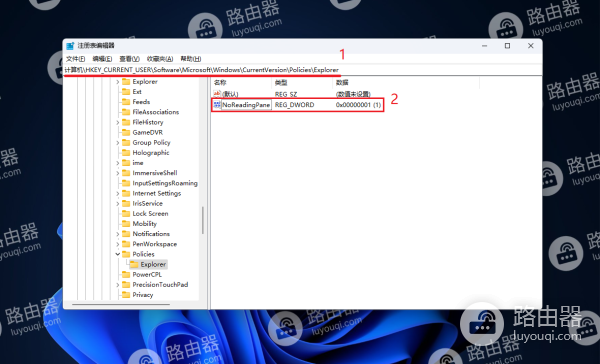Click the (默认) string value icon

pos(217,94)
